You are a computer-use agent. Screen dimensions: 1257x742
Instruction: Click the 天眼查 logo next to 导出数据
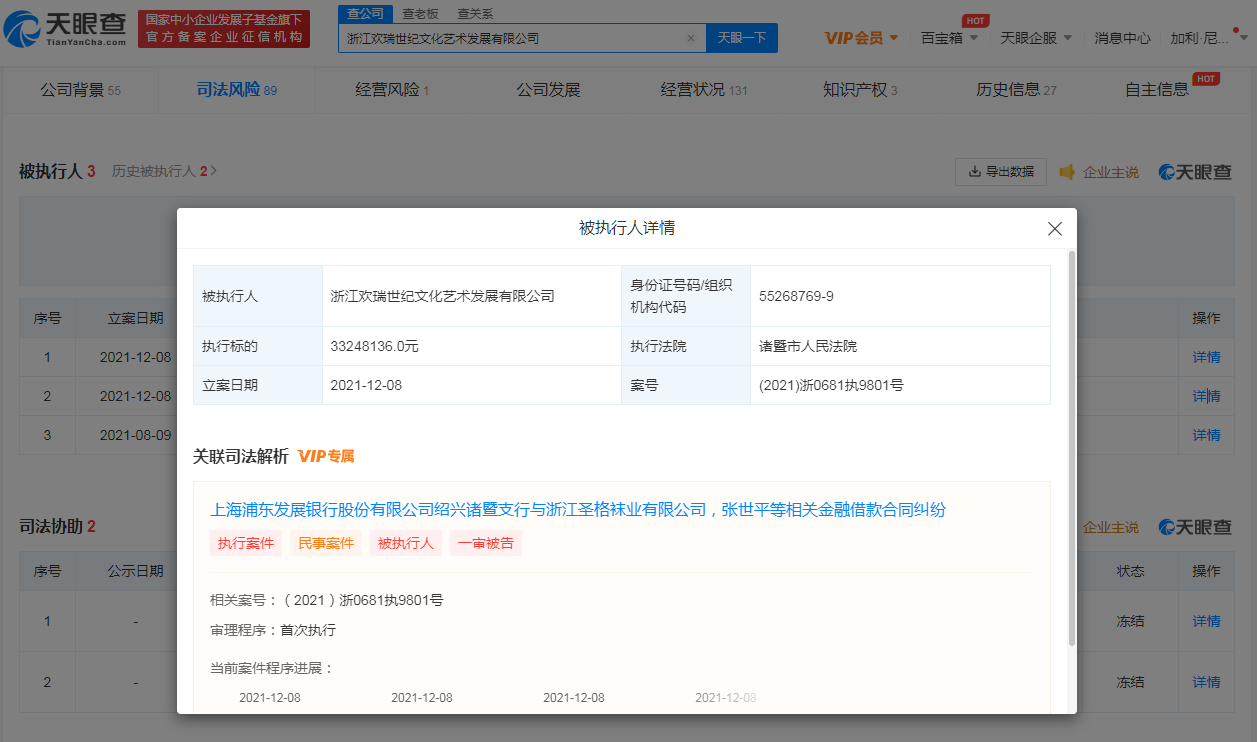1195,172
